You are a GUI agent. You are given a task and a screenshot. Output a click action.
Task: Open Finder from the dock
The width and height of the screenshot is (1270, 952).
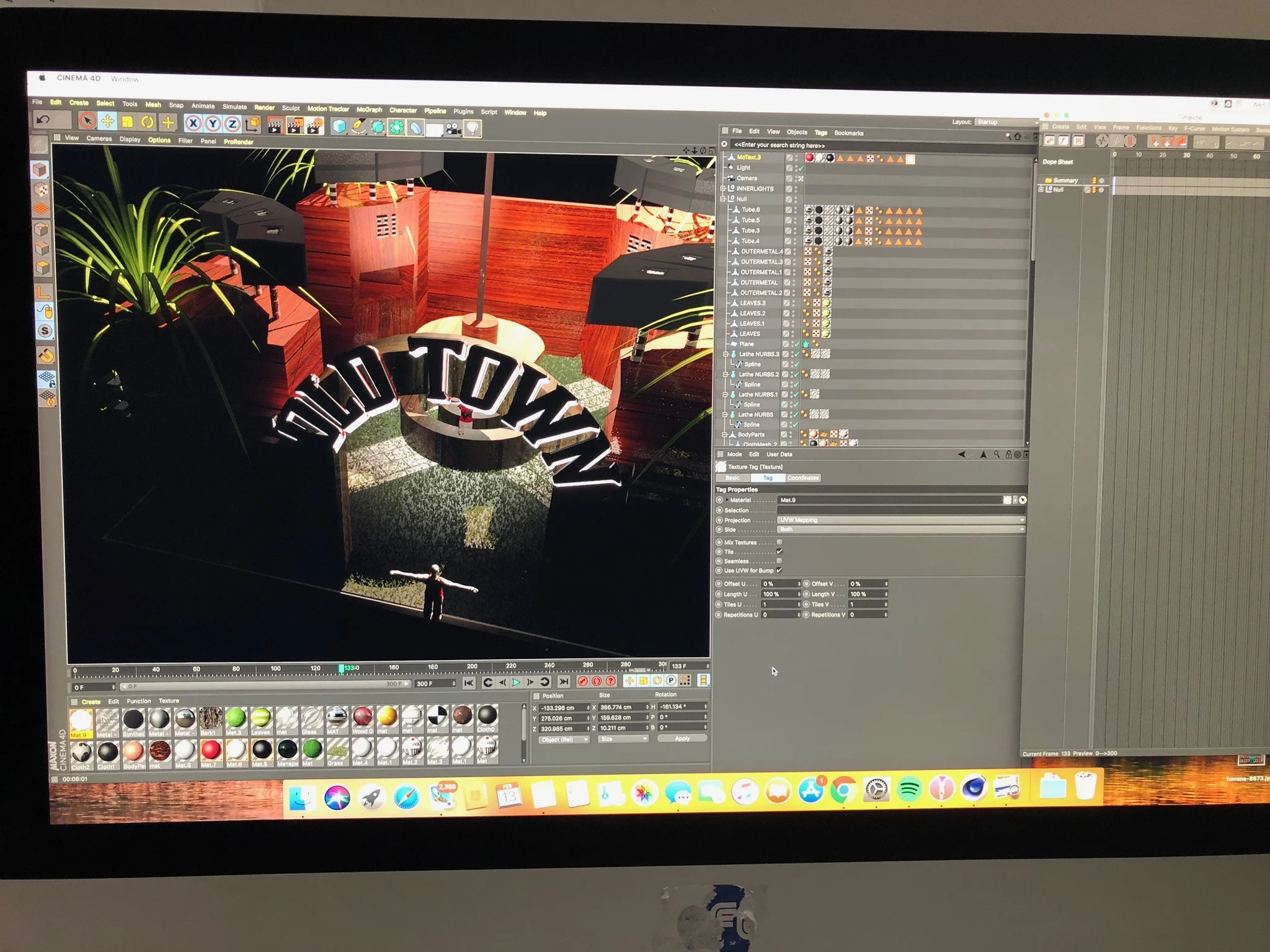(302, 798)
